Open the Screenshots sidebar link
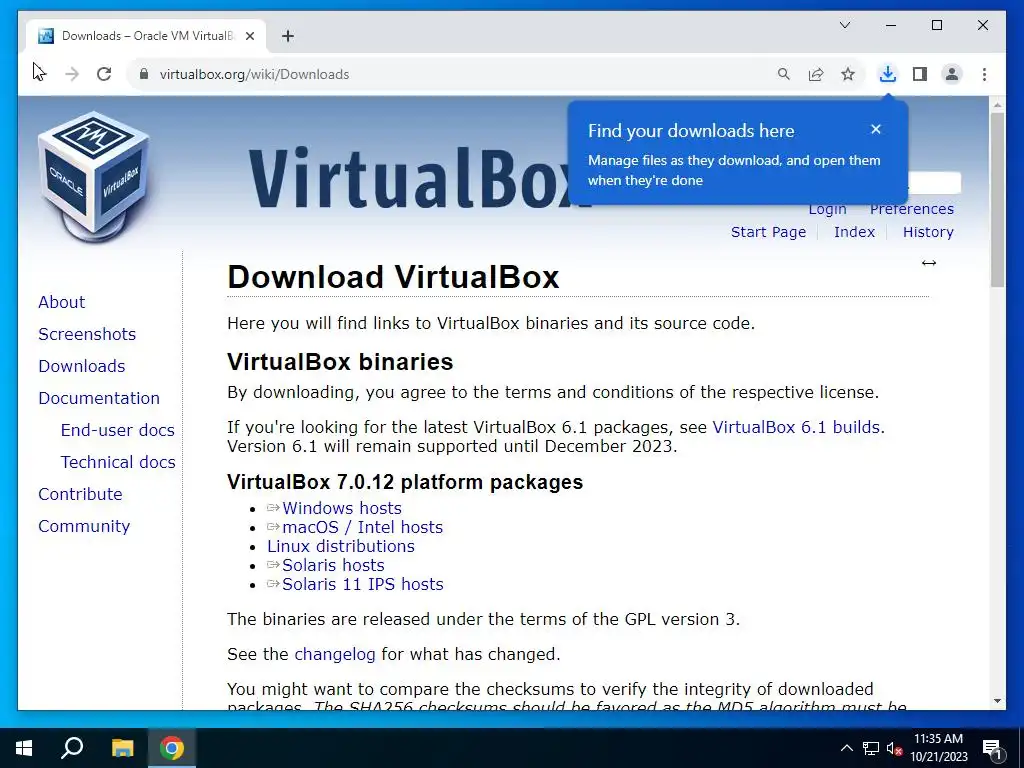 tap(87, 334)
